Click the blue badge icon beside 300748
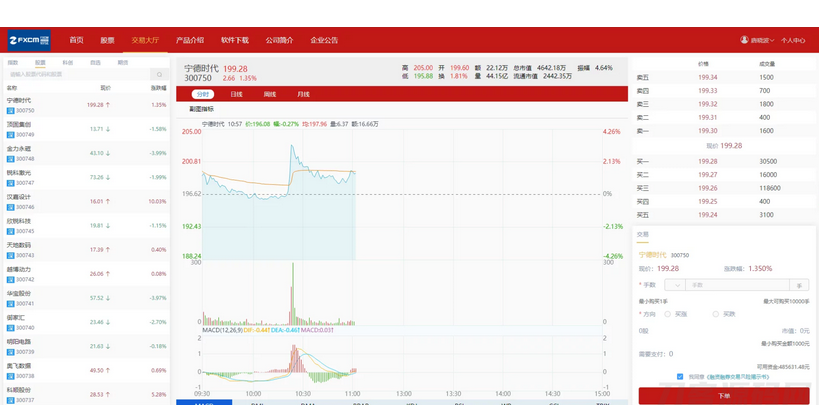Viewport: 822px width, 405px height. coord(11,159)
